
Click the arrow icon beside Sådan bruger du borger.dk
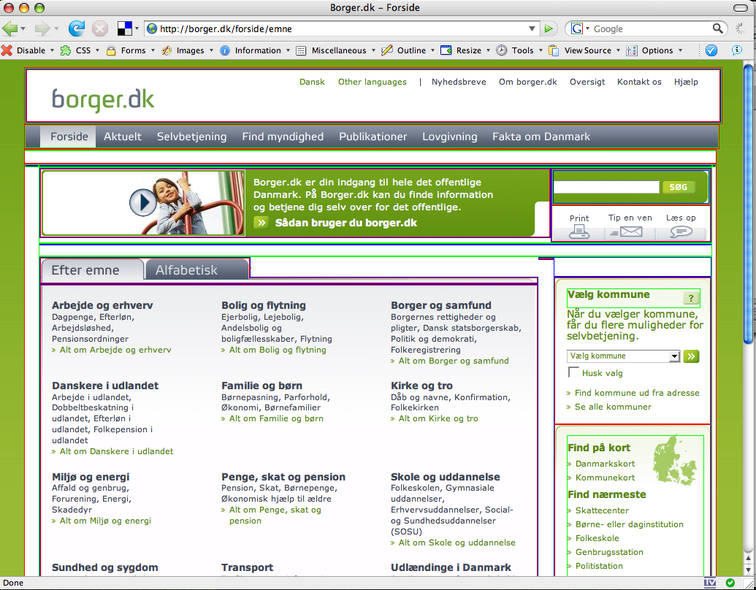tap(261, 223)
